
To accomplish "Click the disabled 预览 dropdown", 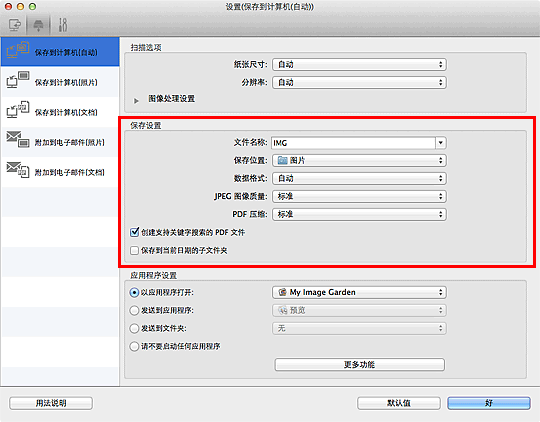I will point(359,310).
